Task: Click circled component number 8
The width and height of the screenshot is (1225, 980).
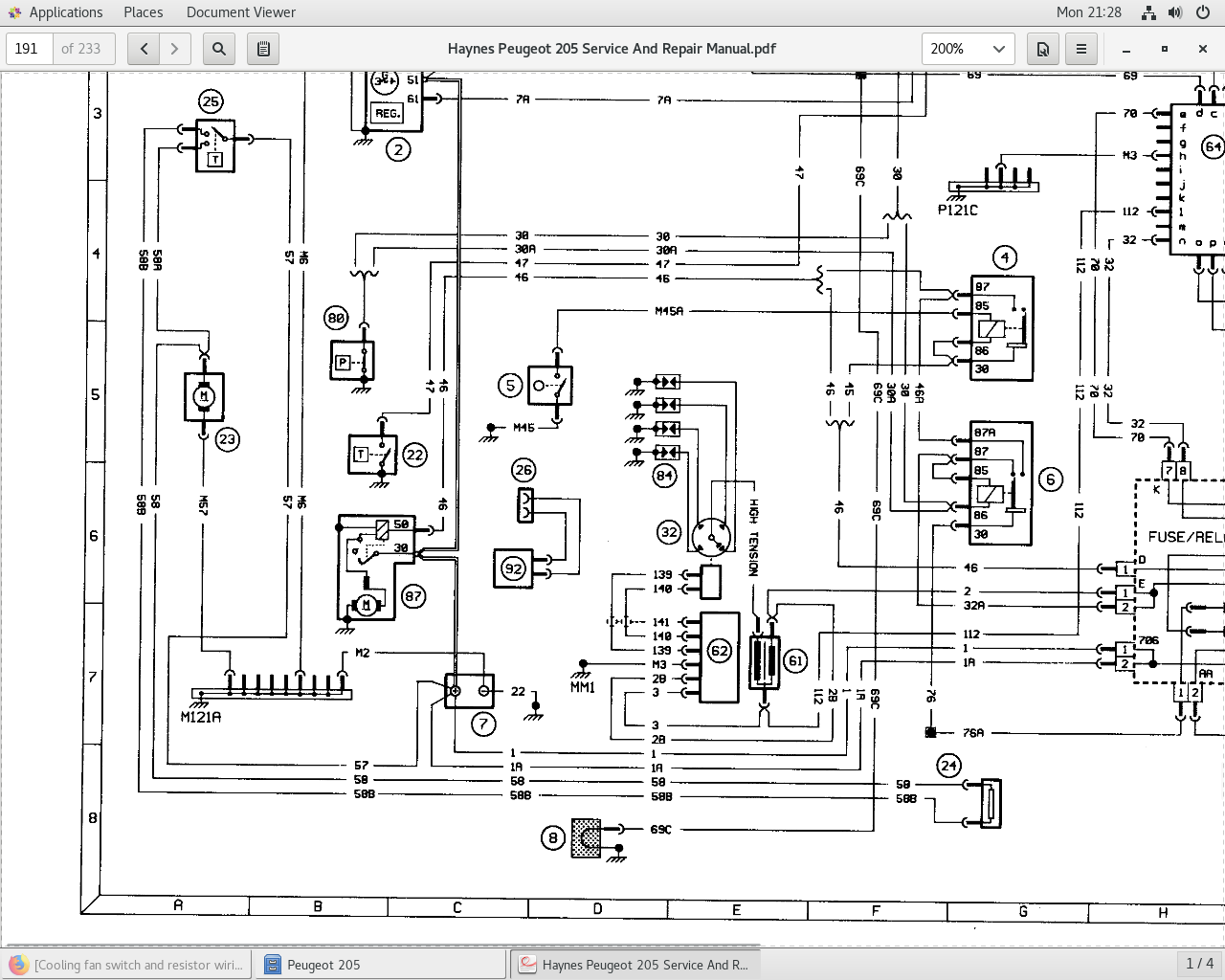Action: click(552, 838)
